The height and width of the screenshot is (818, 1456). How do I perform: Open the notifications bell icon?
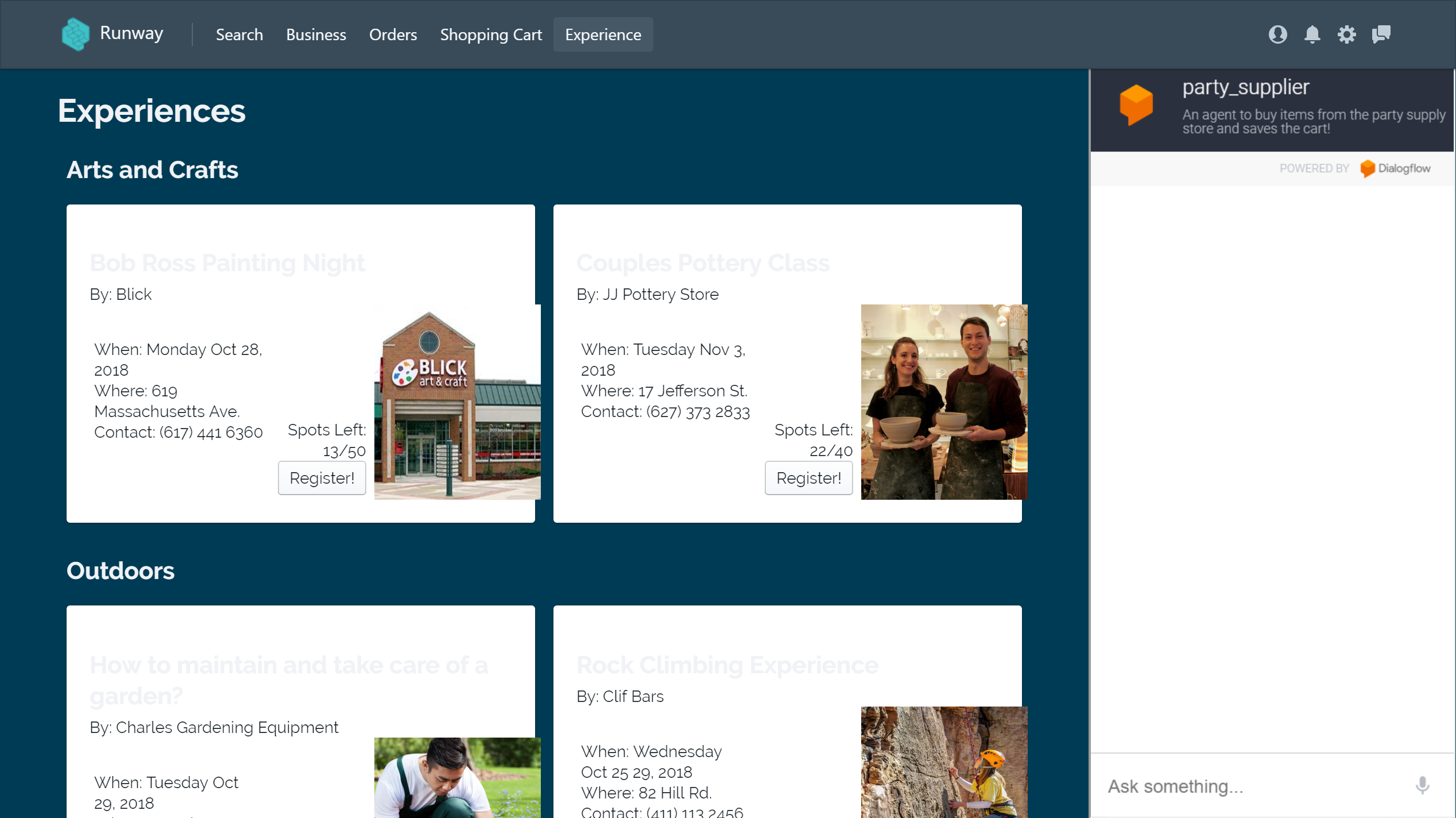click(1312, 34)
